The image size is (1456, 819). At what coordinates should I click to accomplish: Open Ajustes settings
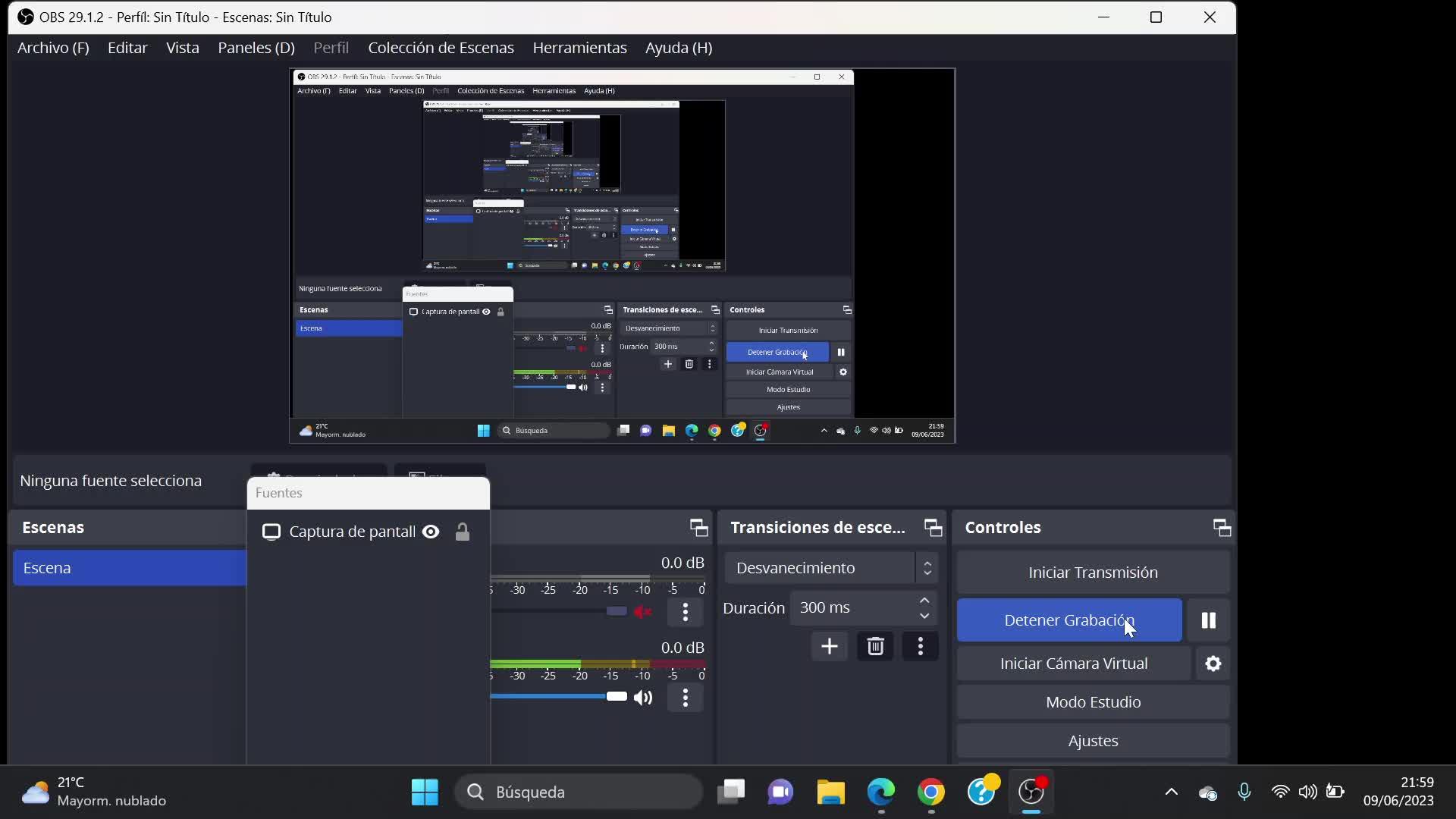click(1093, 741)
